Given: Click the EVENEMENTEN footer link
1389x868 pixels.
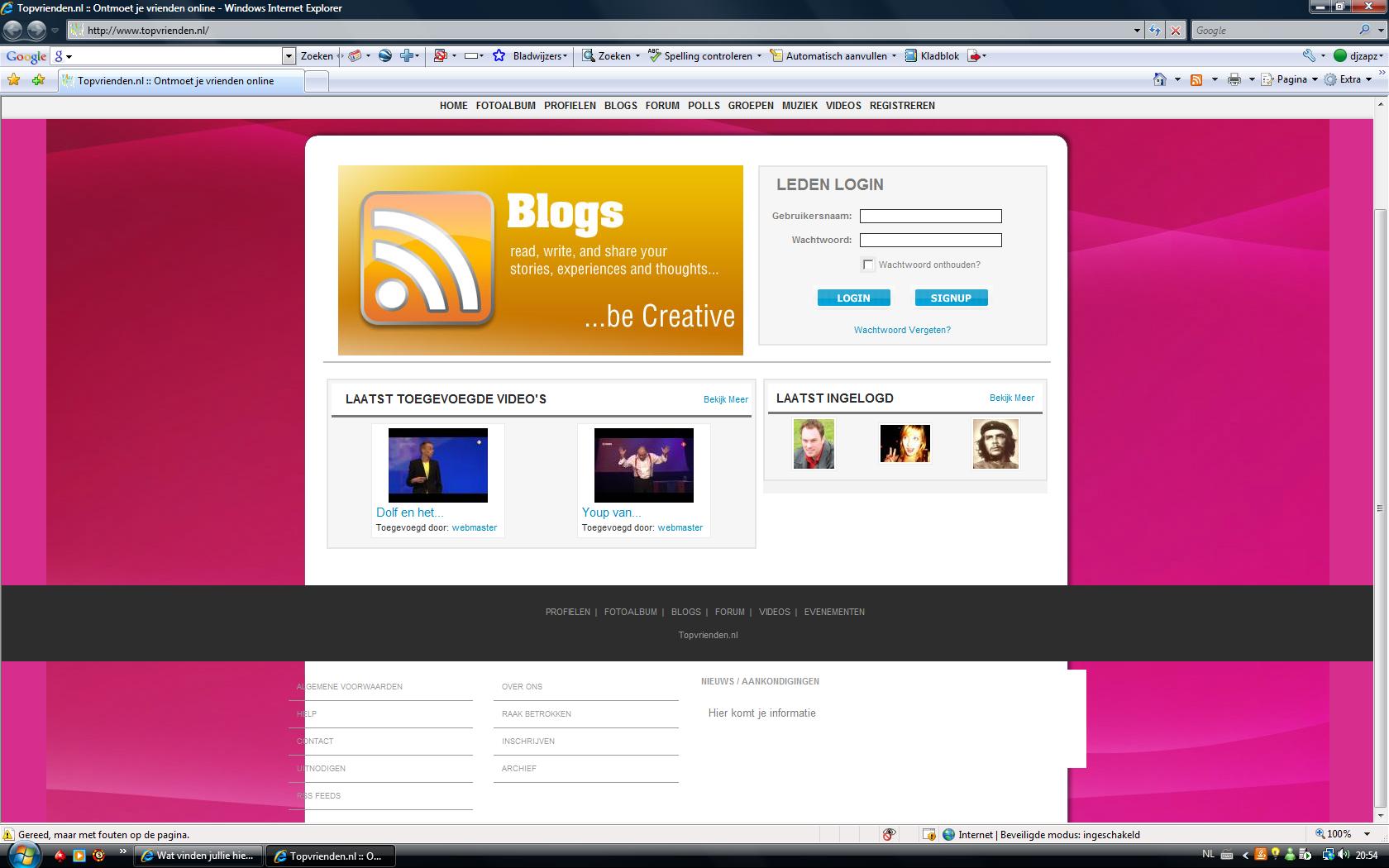Looking at the screenshot, I should 834,612.
